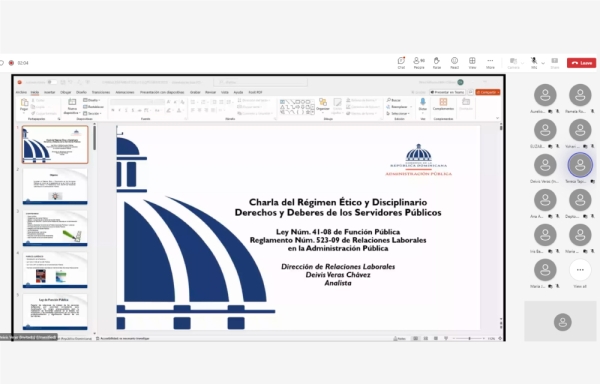Screen dimensions: 600x384
Task: Raise your hand in the meeting
Action: pos(437,63)
